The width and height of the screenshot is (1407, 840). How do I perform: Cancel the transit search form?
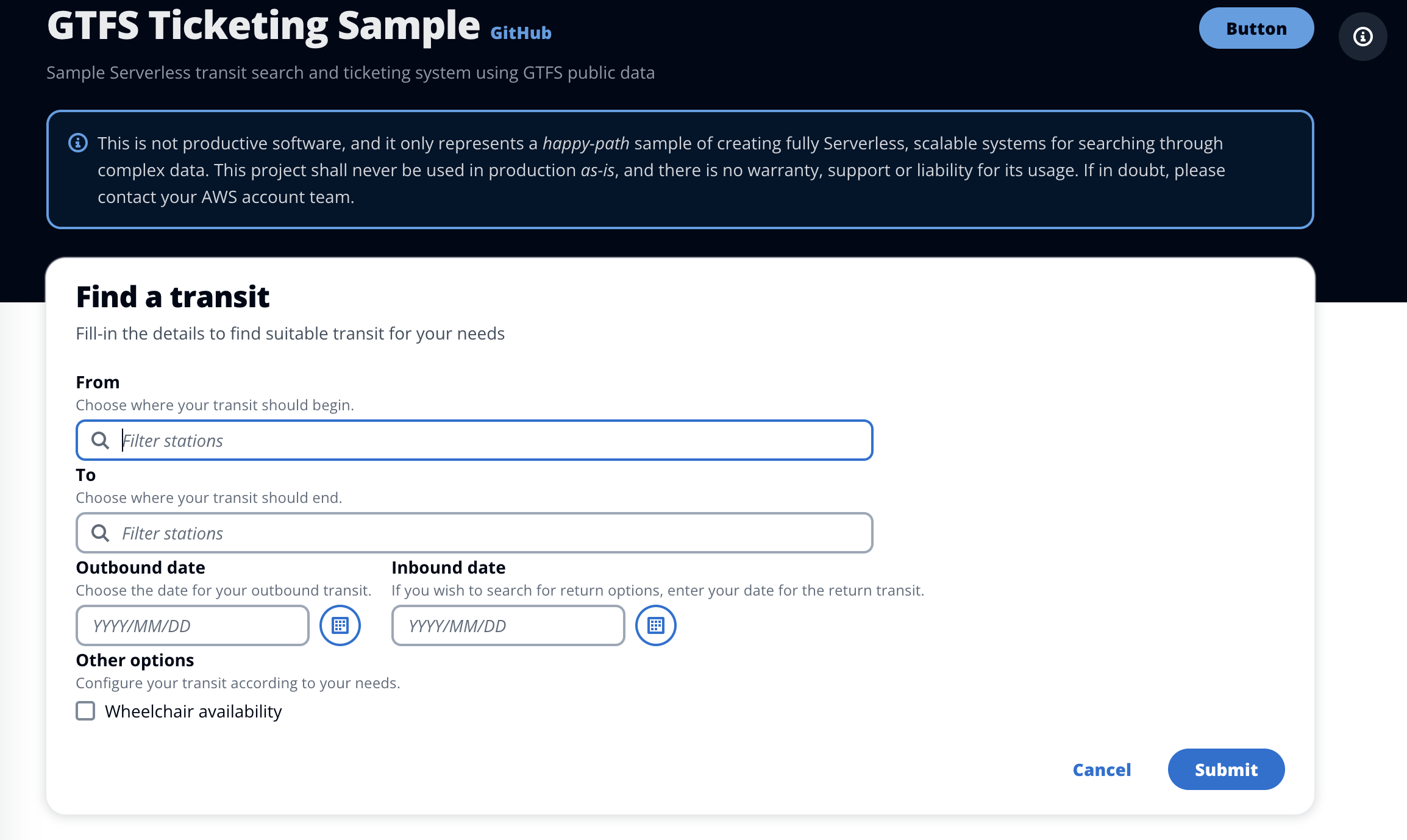click(x=1102, y=769)
